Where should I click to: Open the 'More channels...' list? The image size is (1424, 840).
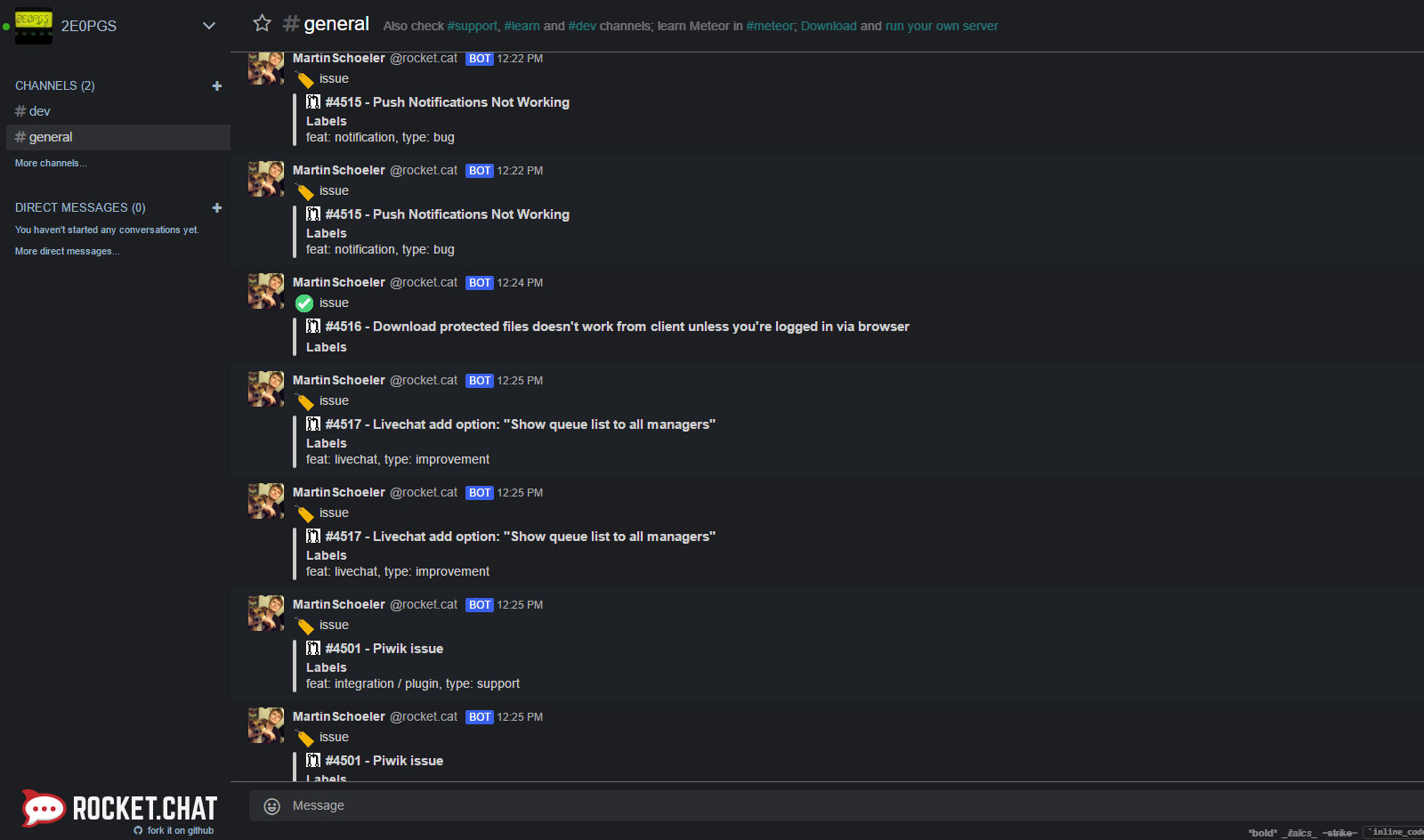click(50, 163)
